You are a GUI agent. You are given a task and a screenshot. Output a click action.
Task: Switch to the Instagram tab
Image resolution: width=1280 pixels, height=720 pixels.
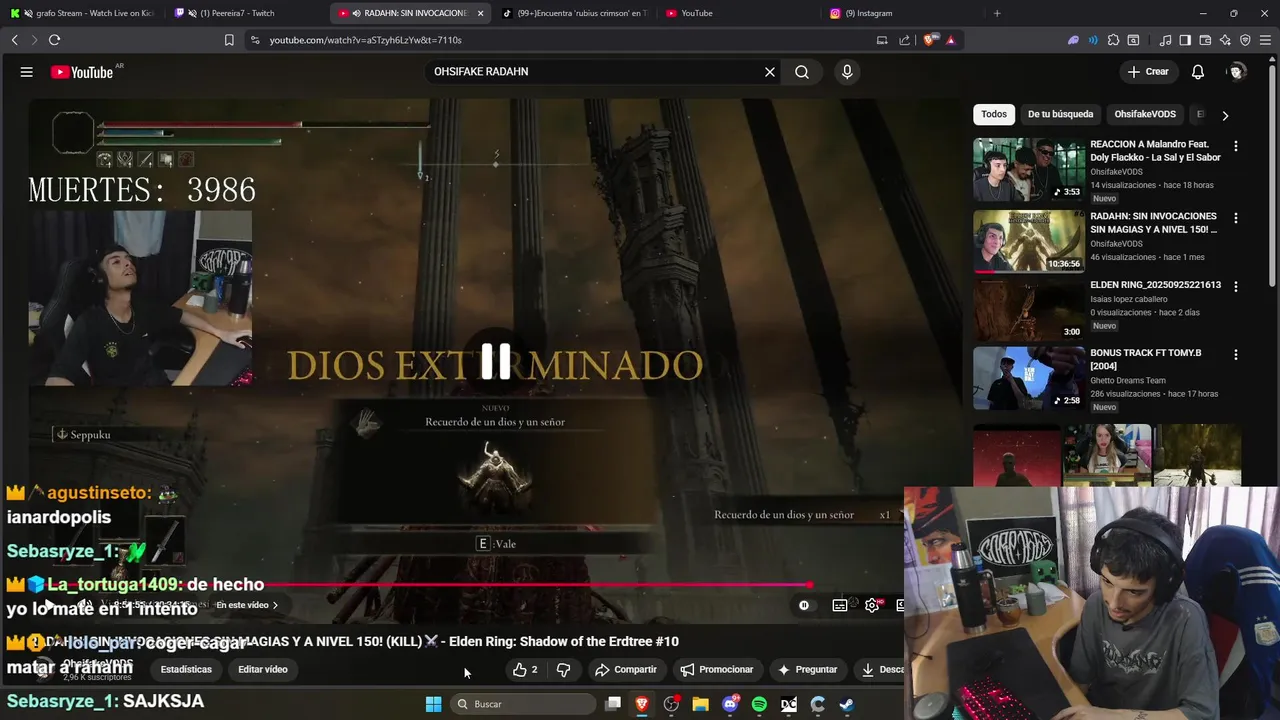pyautogui.click(x=905, y=13)
